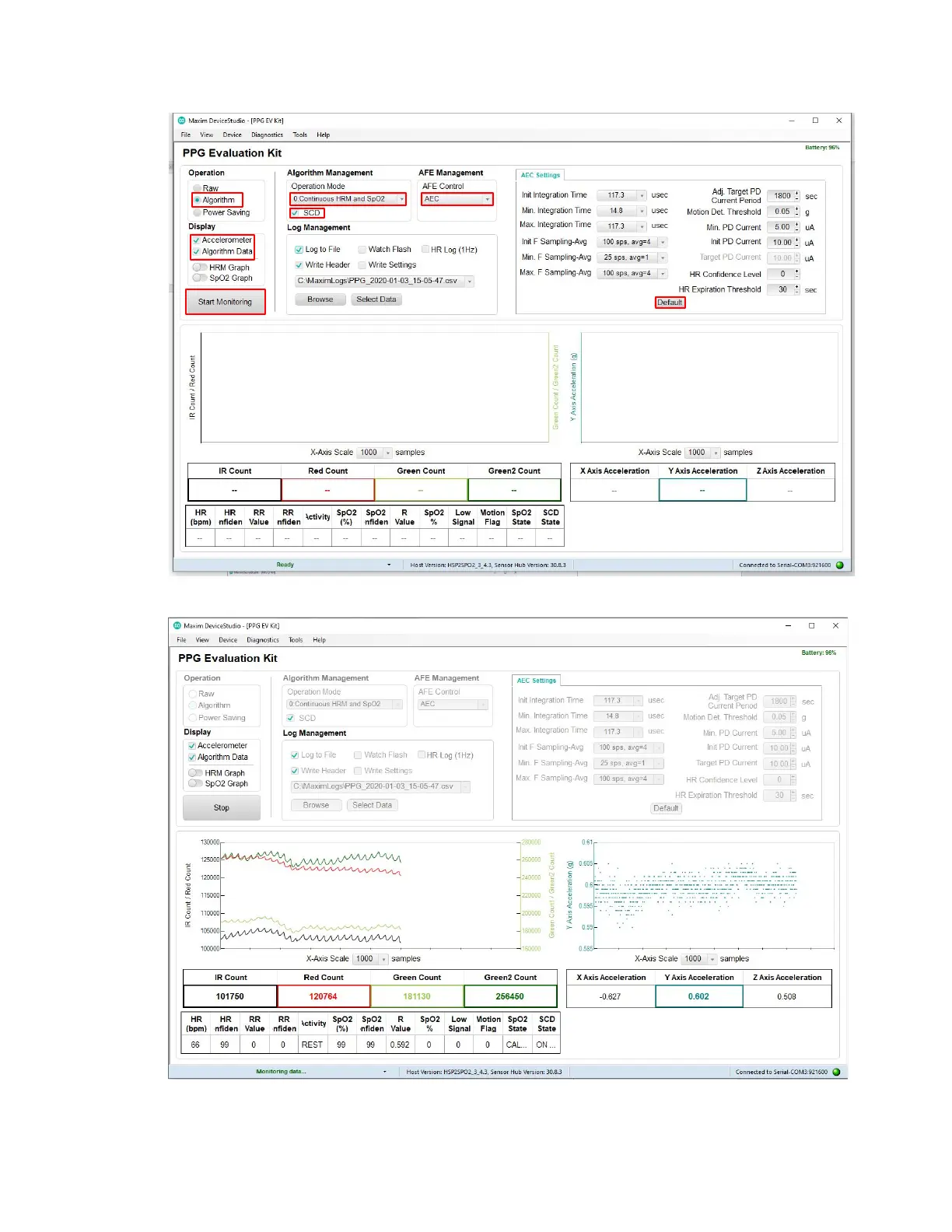Click Maxim DeviceStudio logo in monitoring window title bar
This screenshot has width=952, height=1232.
(177, 625)
